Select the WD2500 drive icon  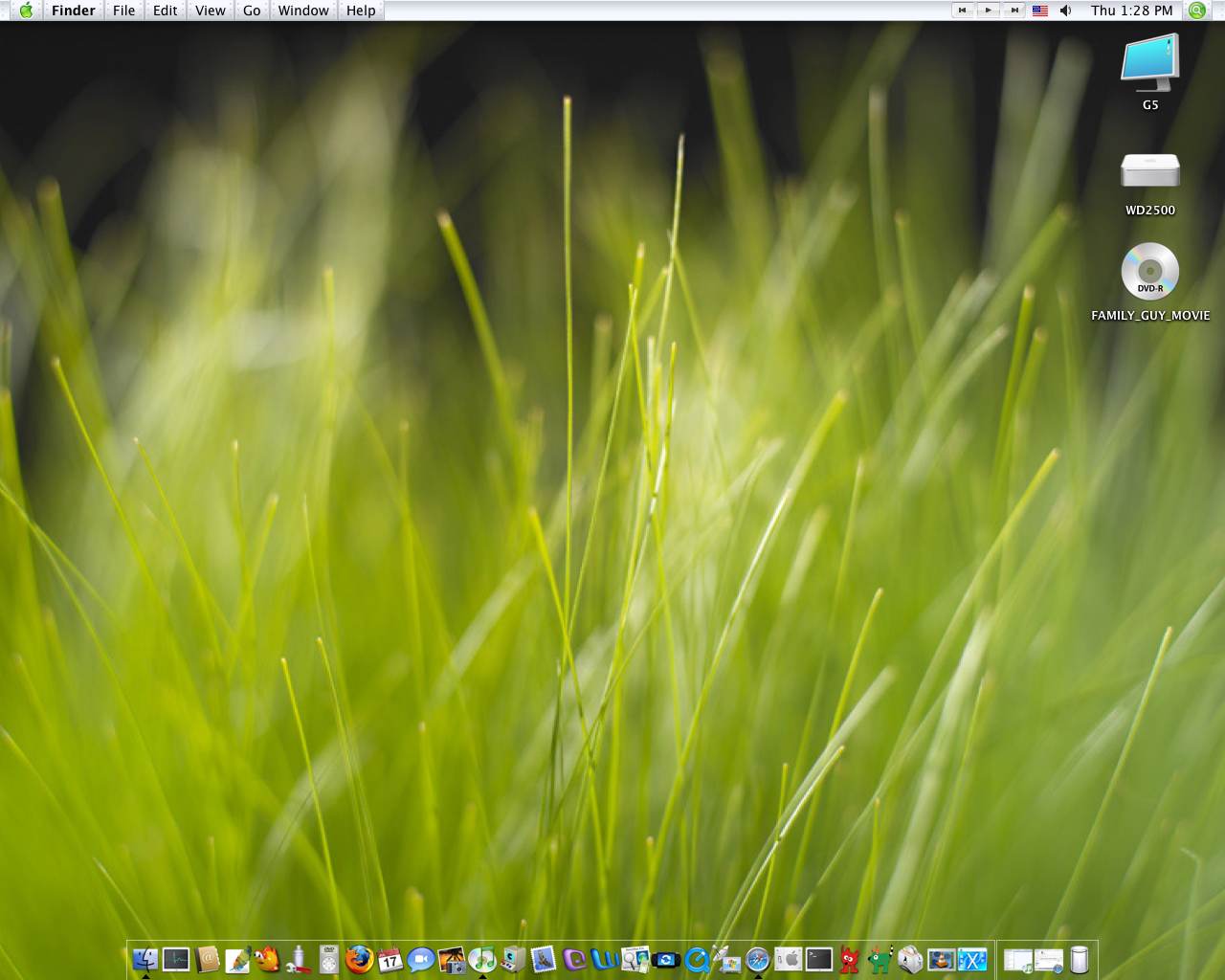[1149, 172]
